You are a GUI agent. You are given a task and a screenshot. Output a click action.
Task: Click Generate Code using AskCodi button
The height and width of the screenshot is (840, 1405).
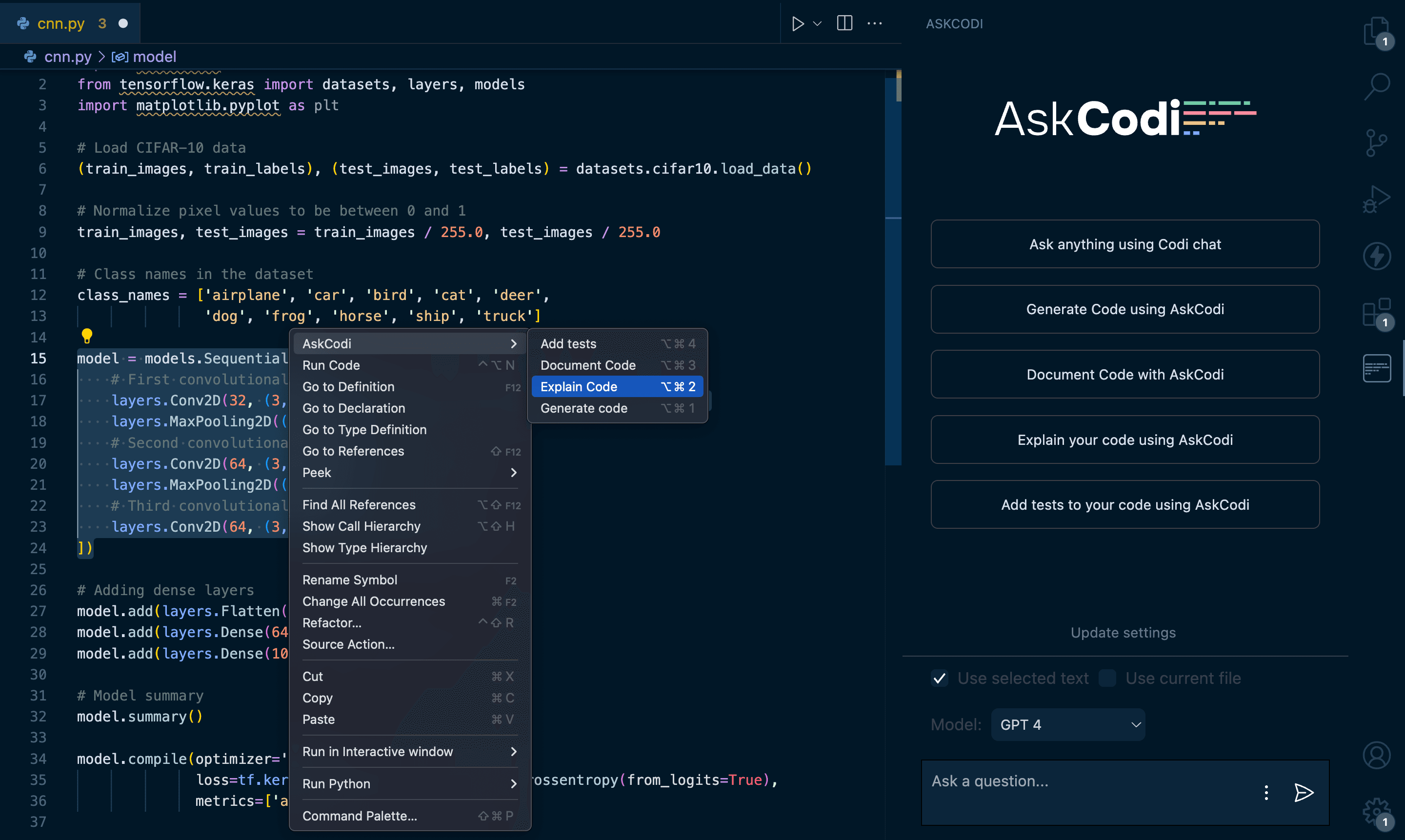coord(1125,309)
